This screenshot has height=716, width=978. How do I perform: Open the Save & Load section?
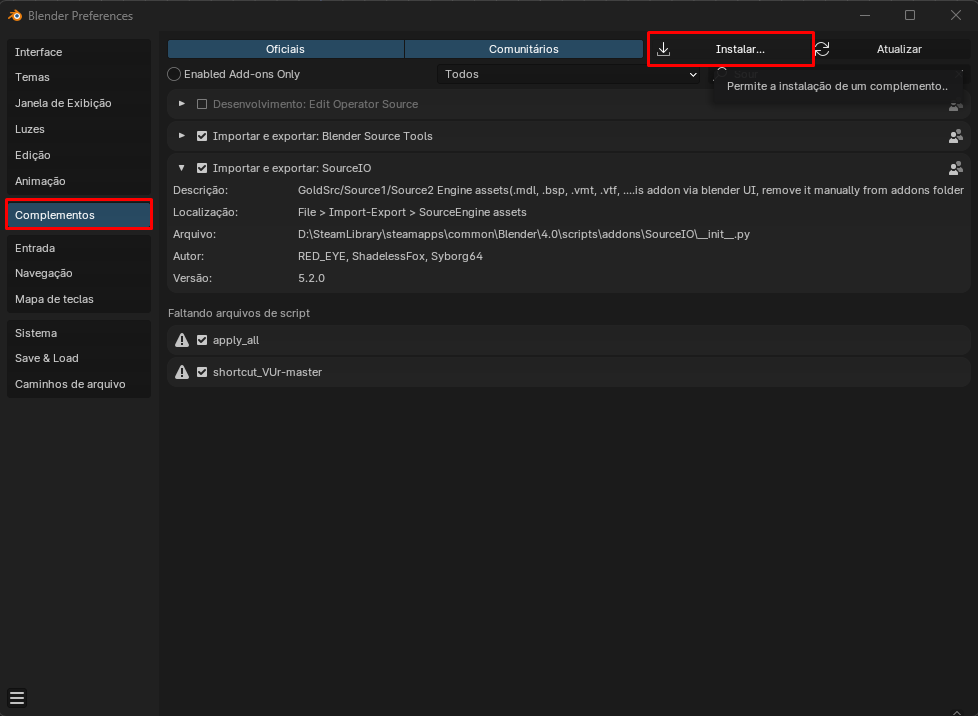[79, 358]
